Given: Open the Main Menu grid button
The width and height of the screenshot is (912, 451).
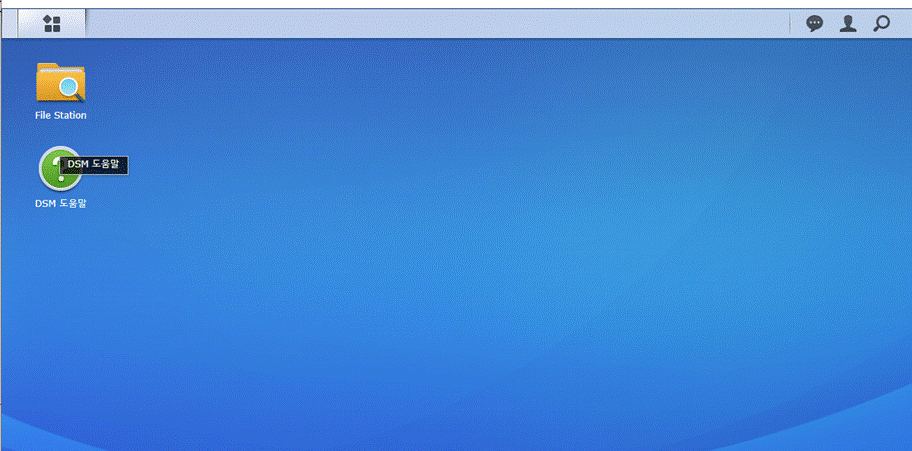Looking at the screenshot, I should (x=52, y=24).
